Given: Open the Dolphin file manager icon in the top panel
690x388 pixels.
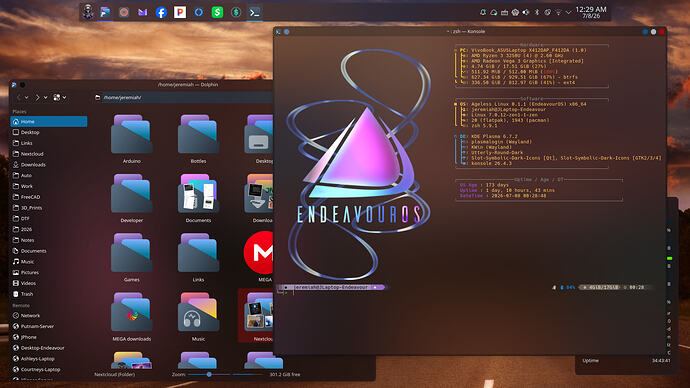Looking at the screenshot, I should coord(105,12).
